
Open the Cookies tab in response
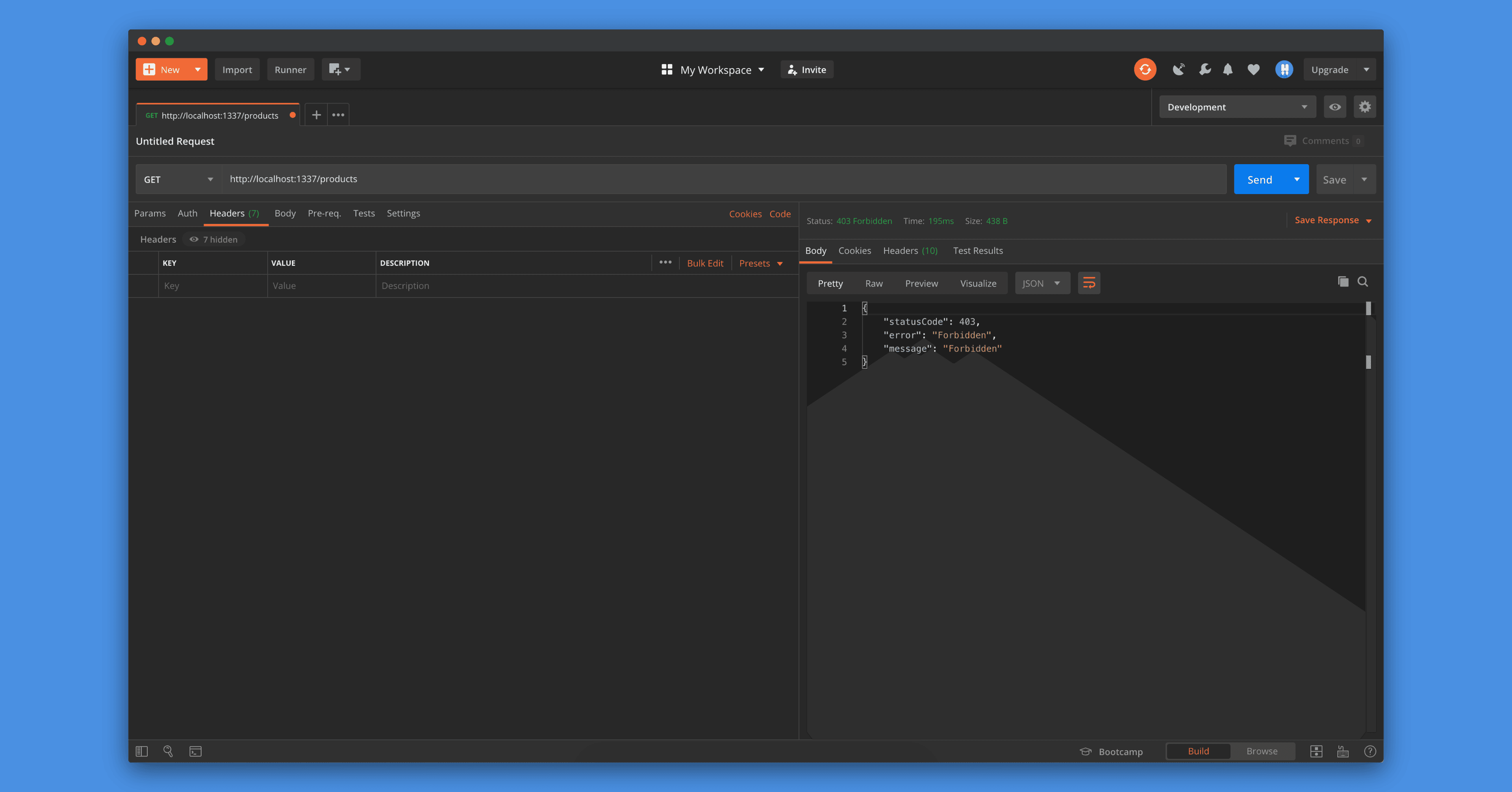pyautogui.click(x=854, y=250)
